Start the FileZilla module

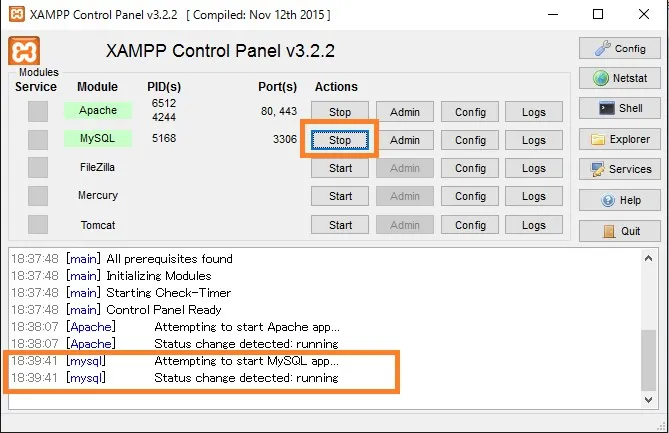click(340, 168)
